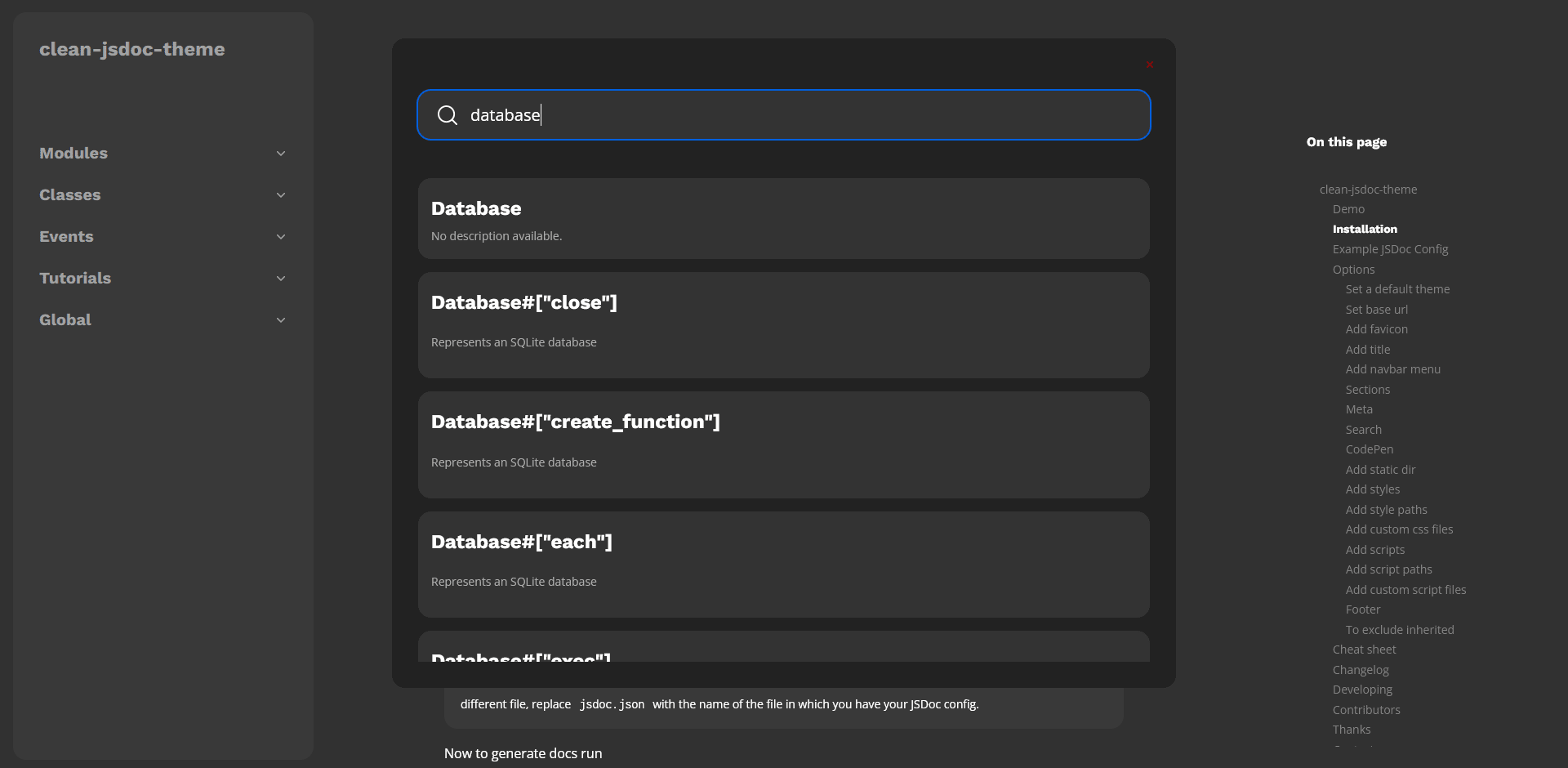Select the Global navigation menu item
Image resolution: width=1568 pixels, height=768 pixels.
(65, 319)
